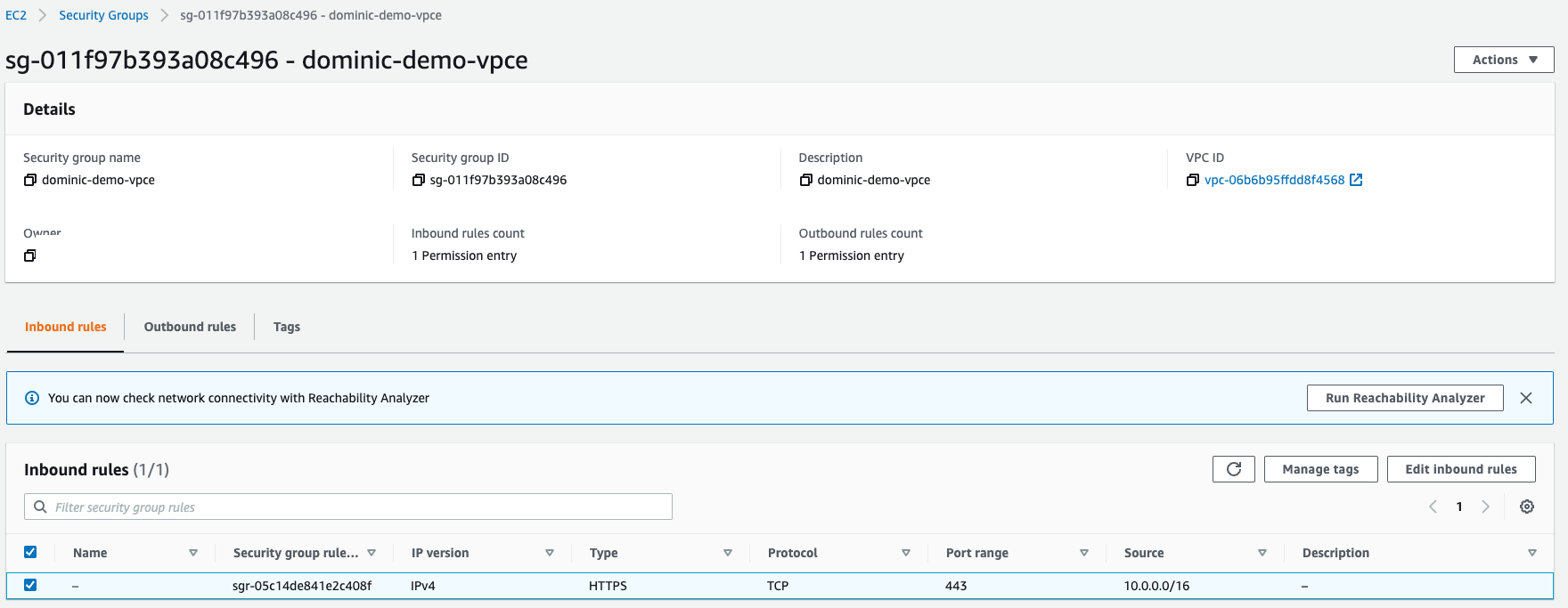
Task: Dismiss the Reachability Analyzer info banner
Action: pos(1525,398)
